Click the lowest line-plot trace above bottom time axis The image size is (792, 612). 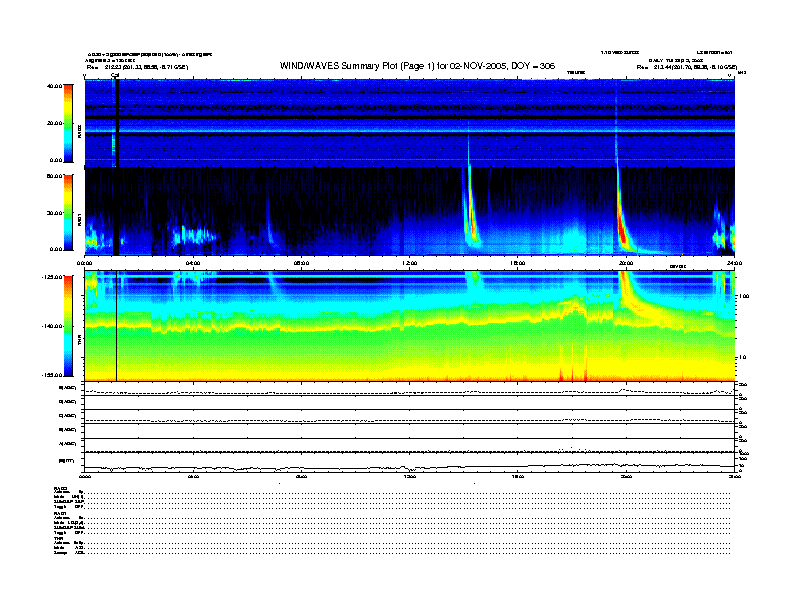(x=410, y=466)
